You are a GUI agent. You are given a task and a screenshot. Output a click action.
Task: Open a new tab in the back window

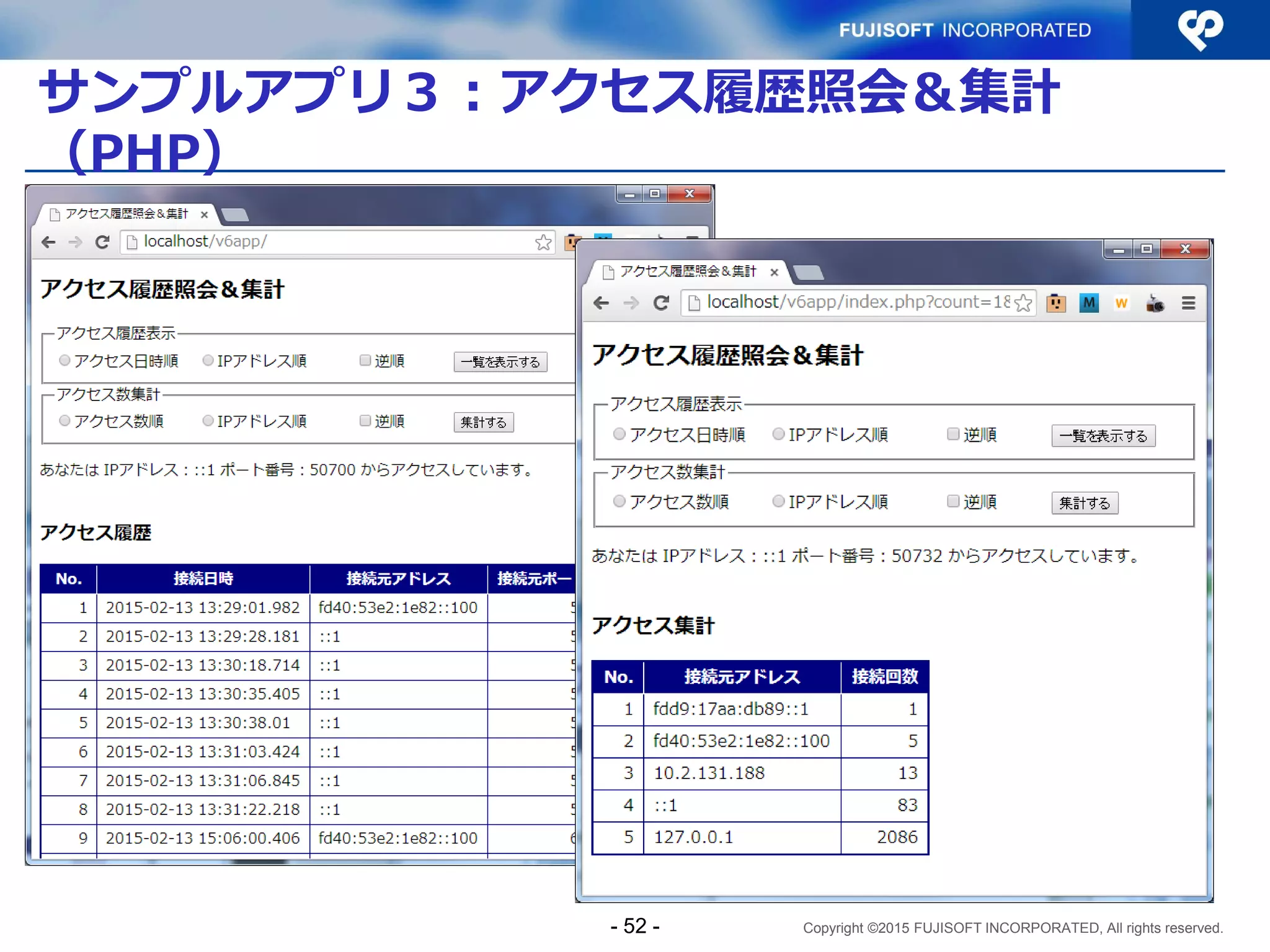coord(235,214)
